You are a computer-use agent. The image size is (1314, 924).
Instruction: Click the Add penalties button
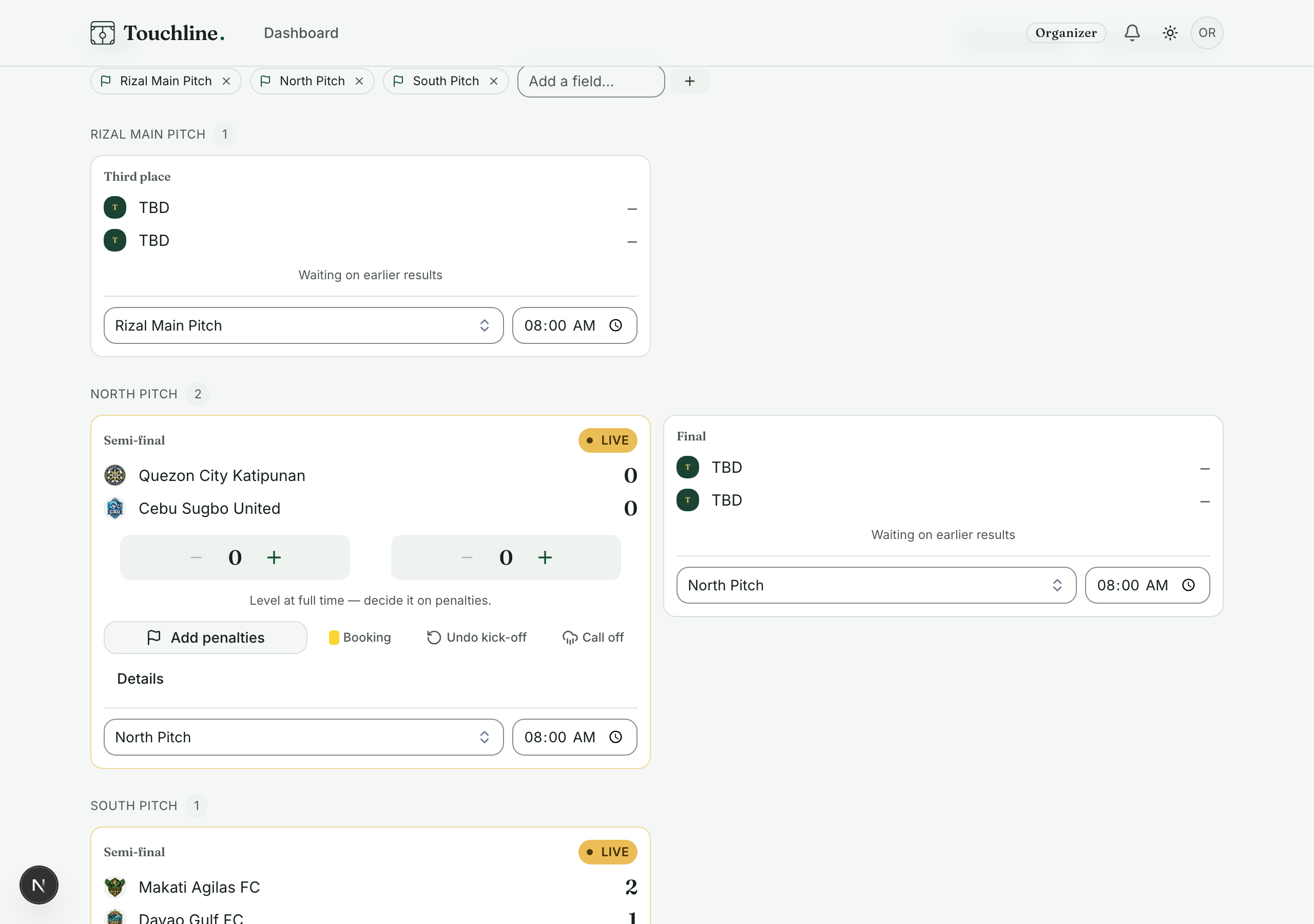(205, 637)
